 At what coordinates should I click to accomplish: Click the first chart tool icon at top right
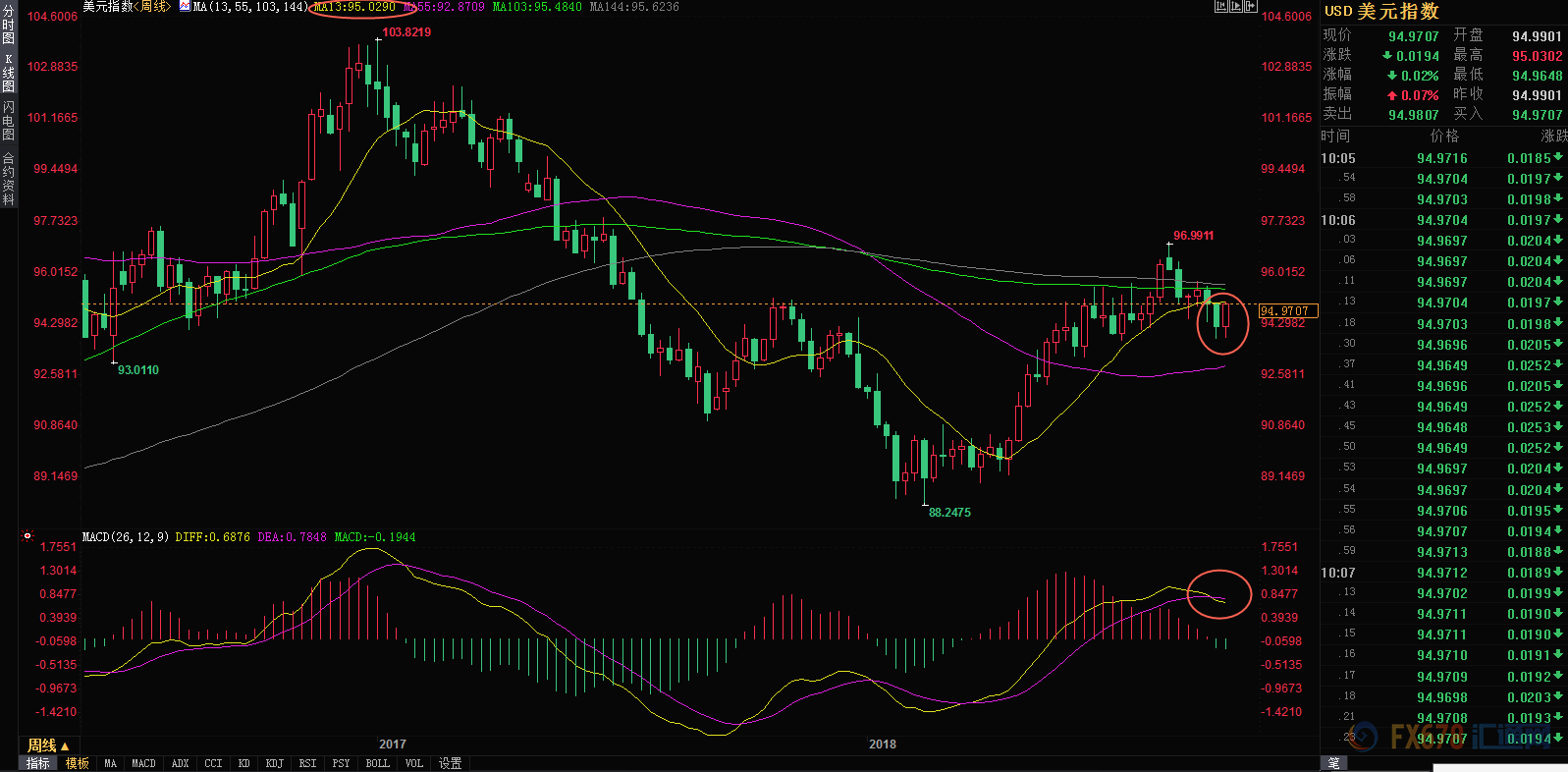[1220, 7]
